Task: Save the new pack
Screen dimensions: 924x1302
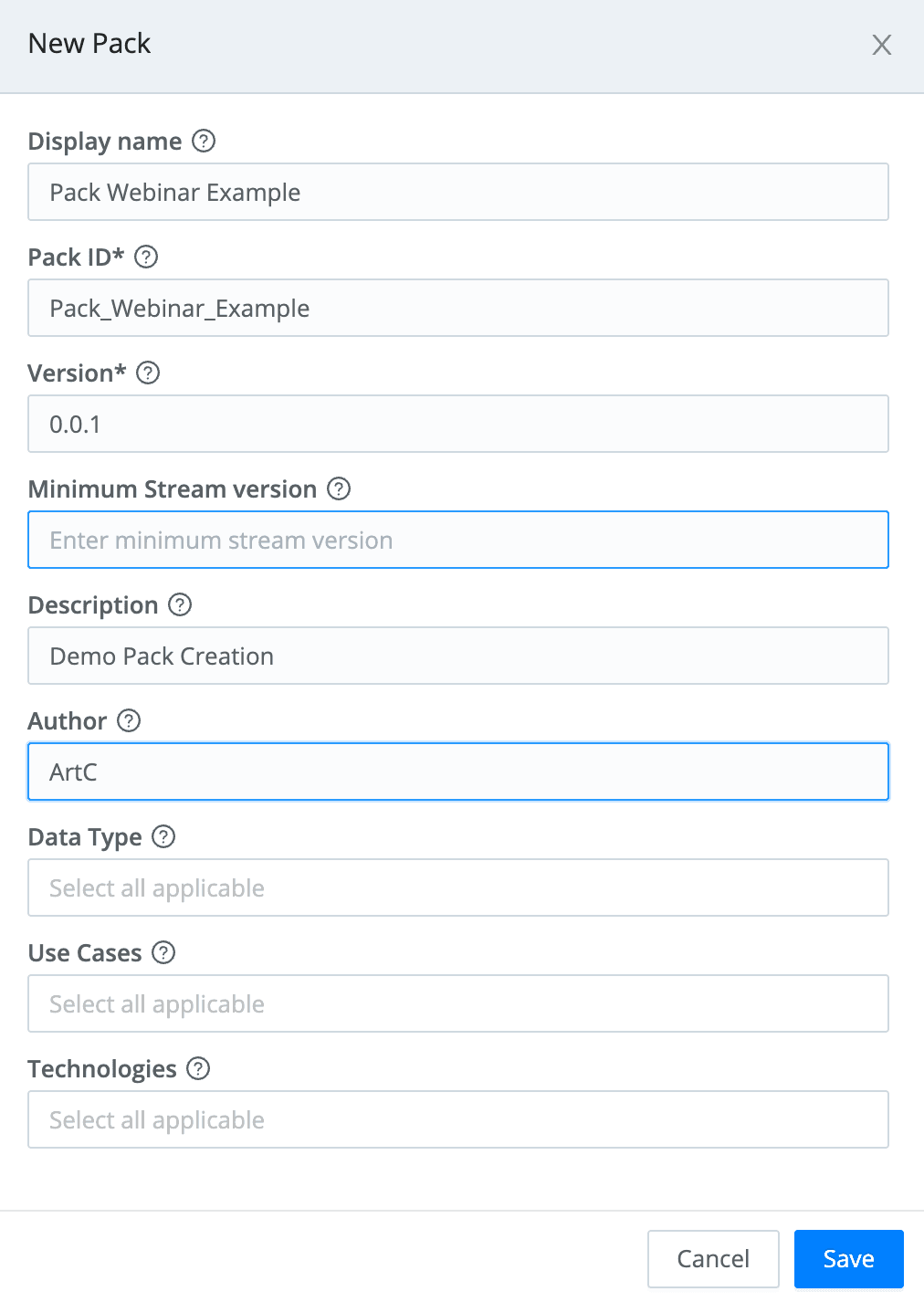Action: click(848, 1259)
